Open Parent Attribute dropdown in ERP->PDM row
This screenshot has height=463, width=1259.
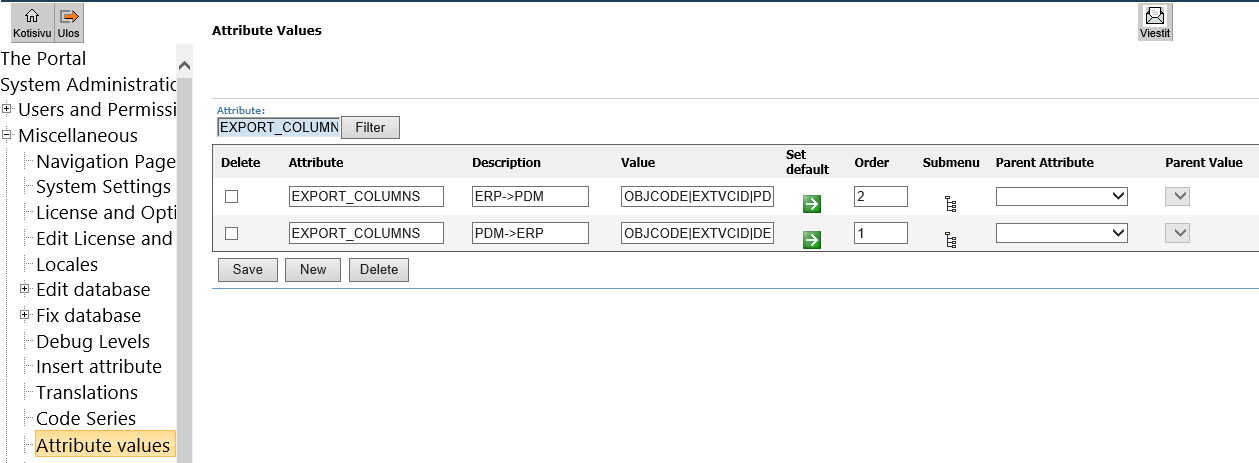click(x=1061, y=197)
